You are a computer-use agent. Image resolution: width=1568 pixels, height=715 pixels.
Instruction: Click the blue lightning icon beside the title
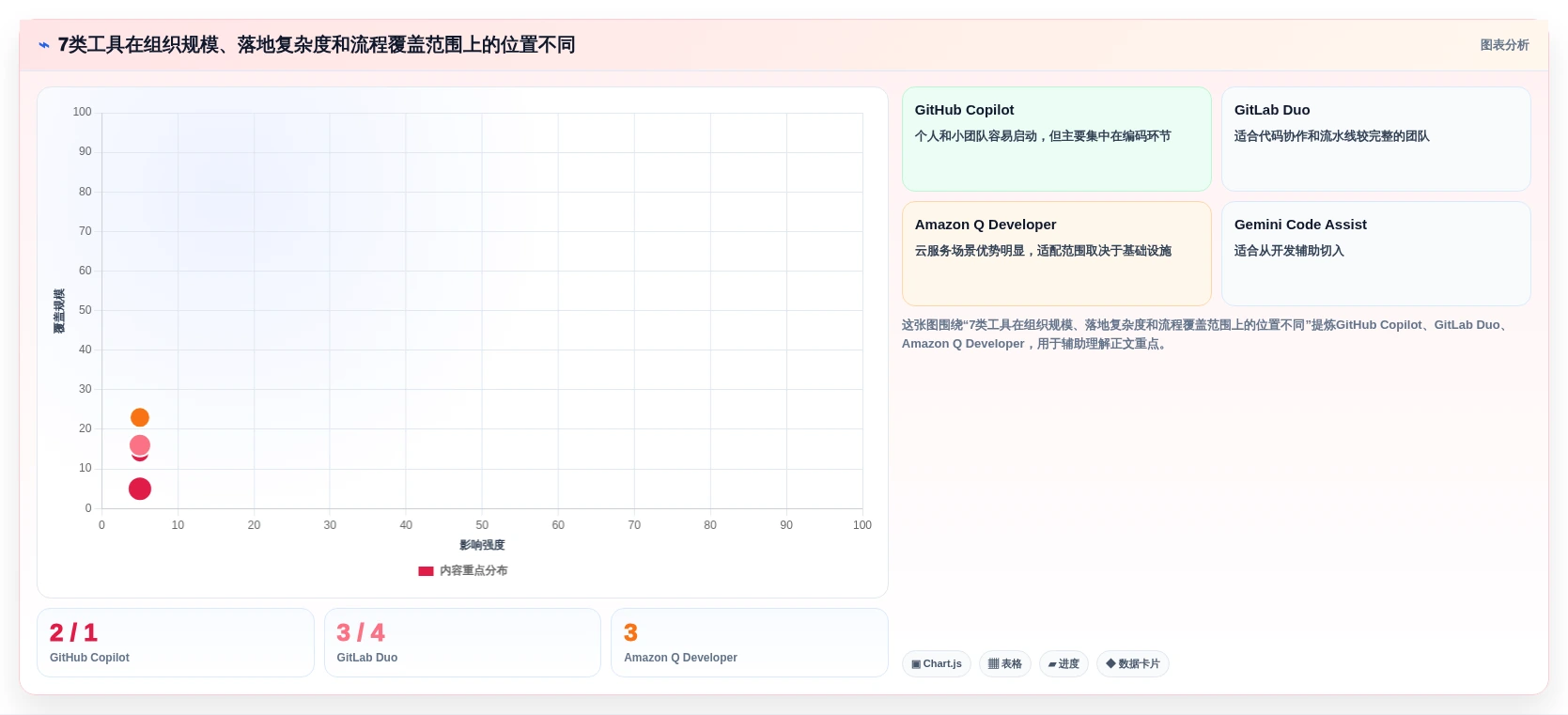[x=43, y=45]
